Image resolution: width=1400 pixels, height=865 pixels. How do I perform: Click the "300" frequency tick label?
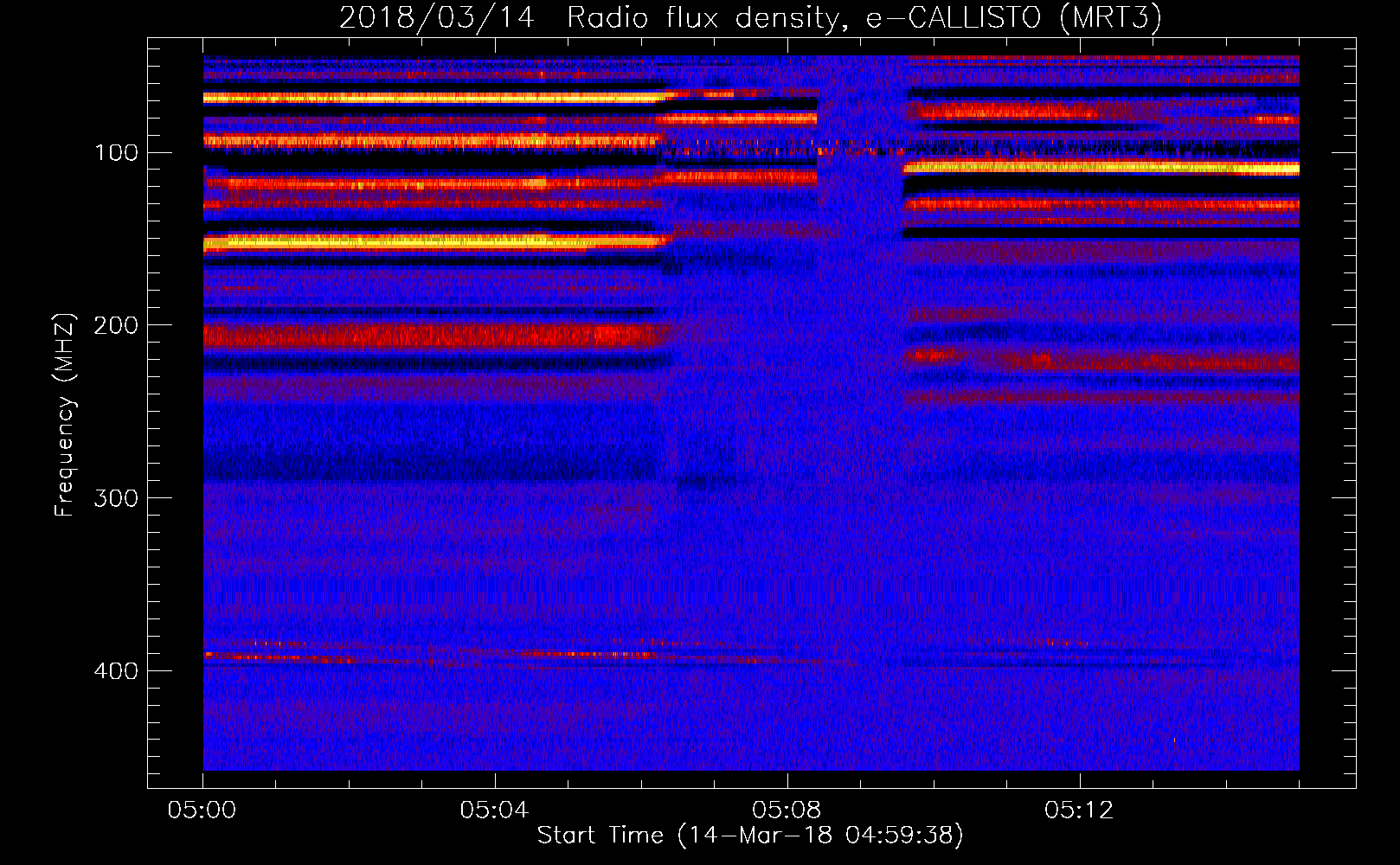pos(116,498)
